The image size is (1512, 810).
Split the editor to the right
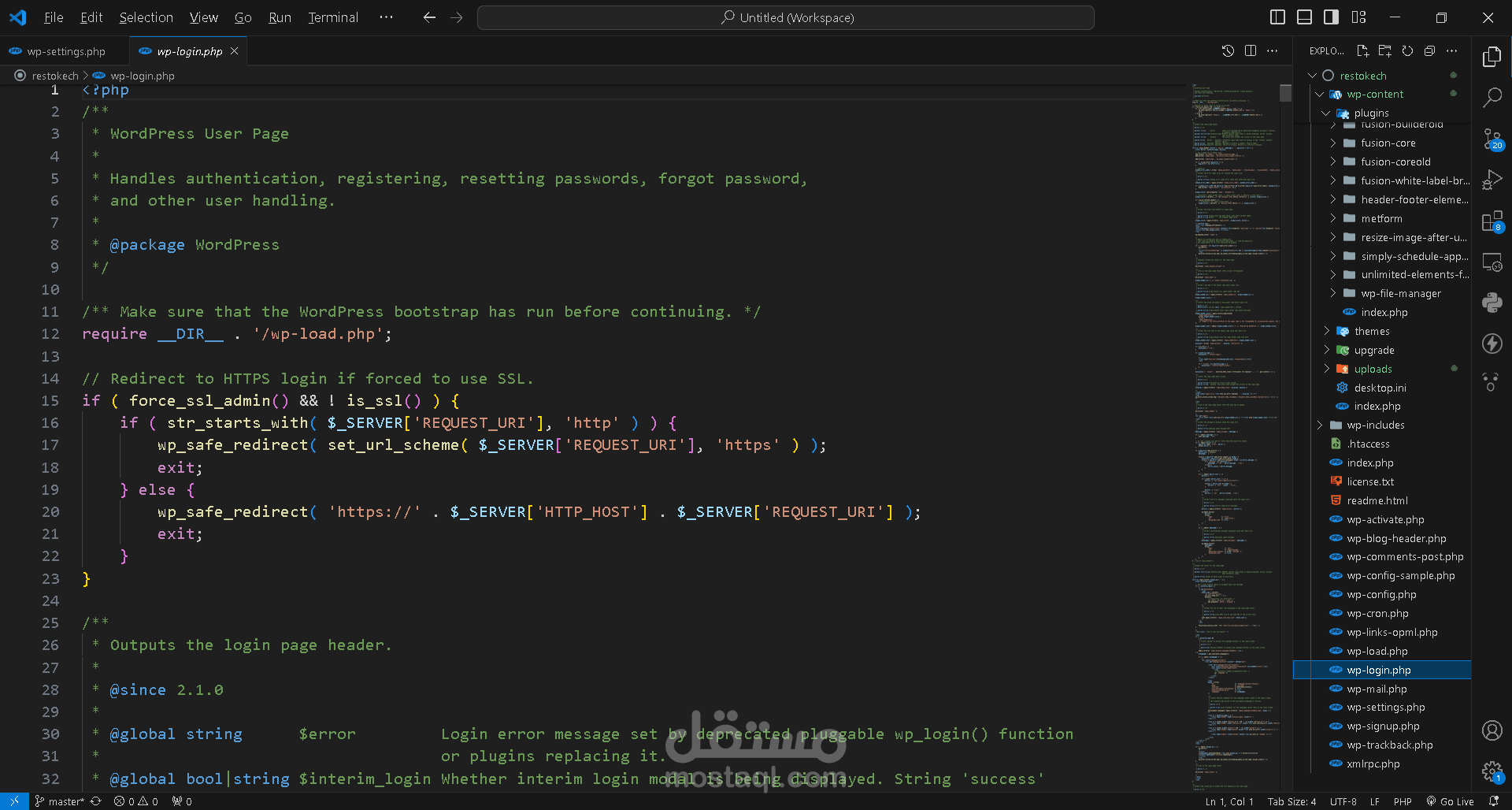[1250, 51]
